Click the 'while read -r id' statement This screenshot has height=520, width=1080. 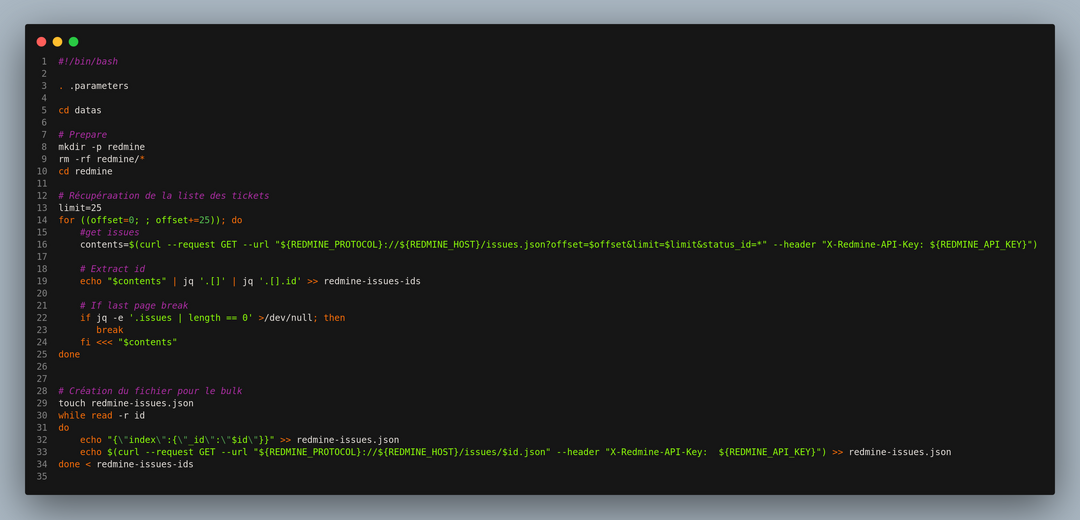click(101, 415)
